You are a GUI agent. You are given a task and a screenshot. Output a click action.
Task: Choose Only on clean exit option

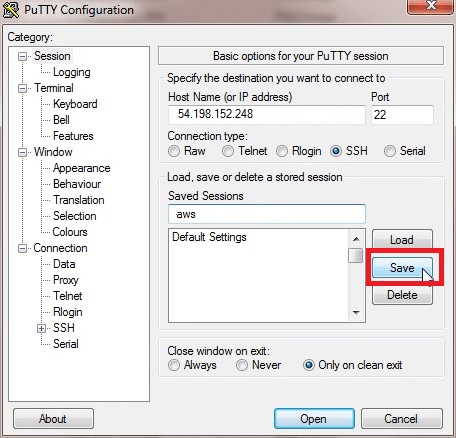click(309, 365)
